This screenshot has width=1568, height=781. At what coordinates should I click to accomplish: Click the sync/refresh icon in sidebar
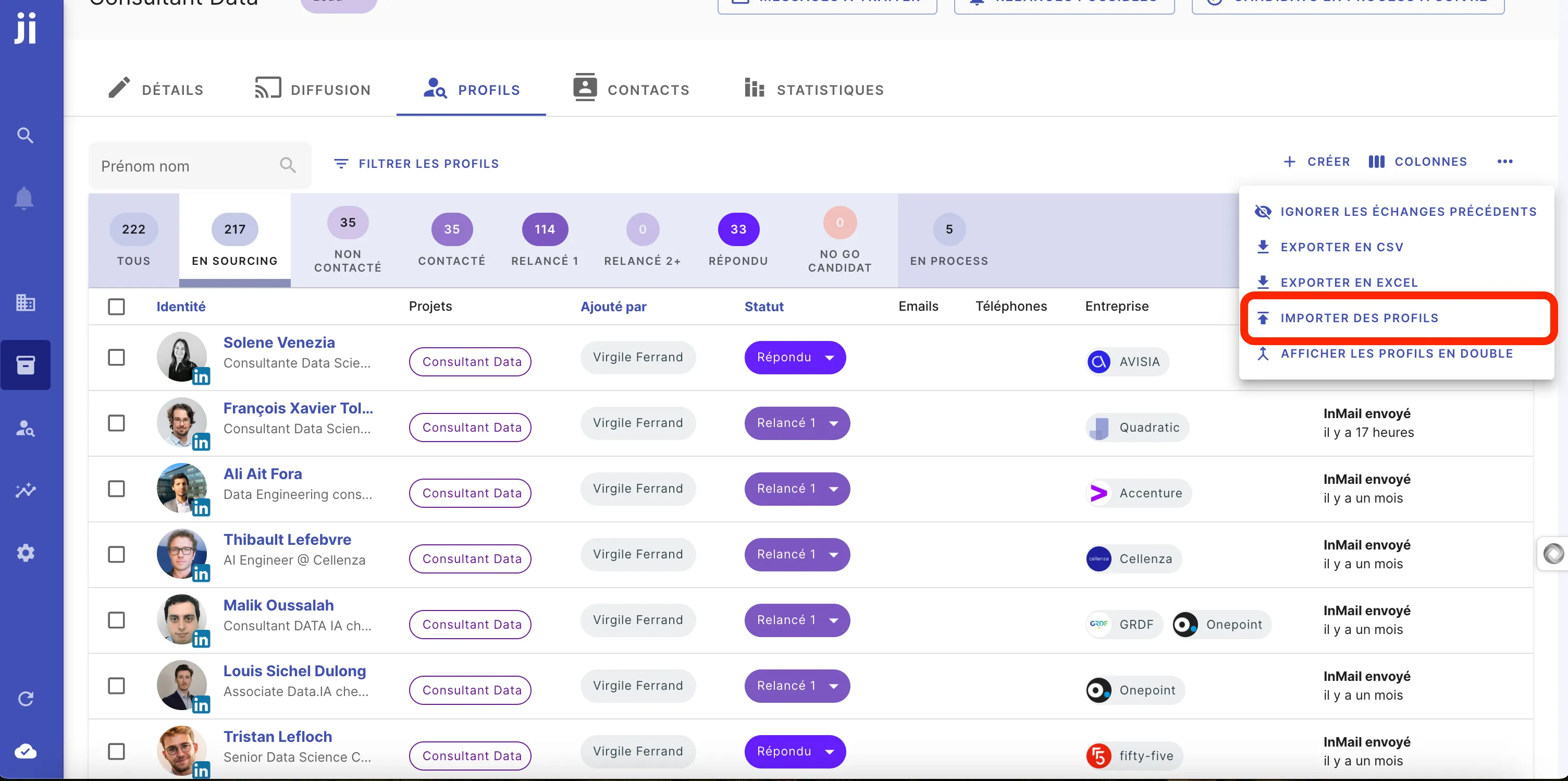click(x=27, y=697)
